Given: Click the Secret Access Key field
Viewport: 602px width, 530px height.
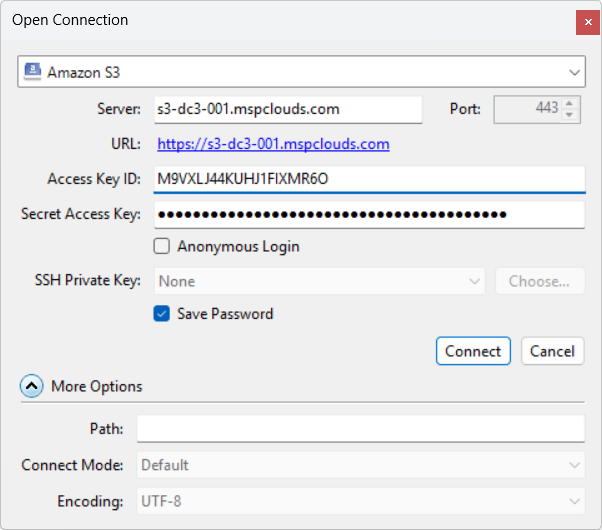Looking at the screenshot, I should tap(367, 214).
